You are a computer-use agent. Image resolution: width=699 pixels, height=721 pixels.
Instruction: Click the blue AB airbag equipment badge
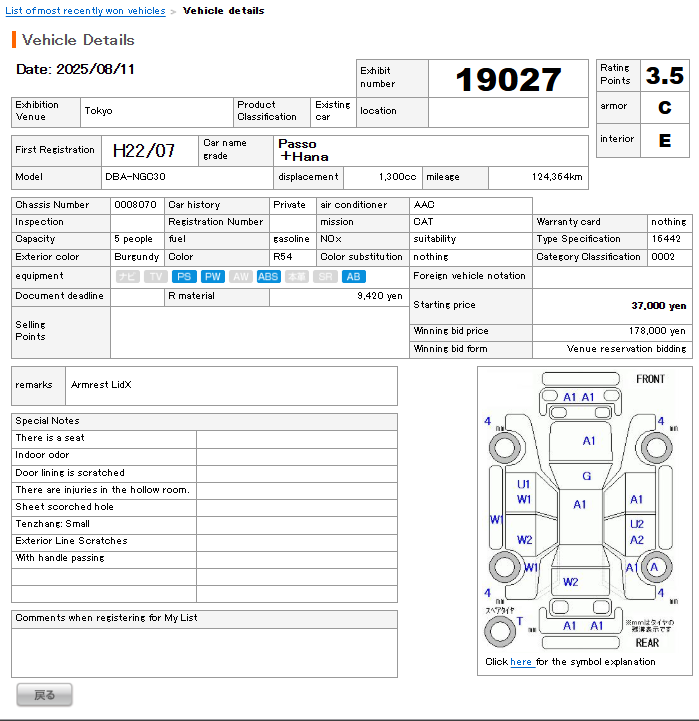pyautogui.click(x=354, y=276)
